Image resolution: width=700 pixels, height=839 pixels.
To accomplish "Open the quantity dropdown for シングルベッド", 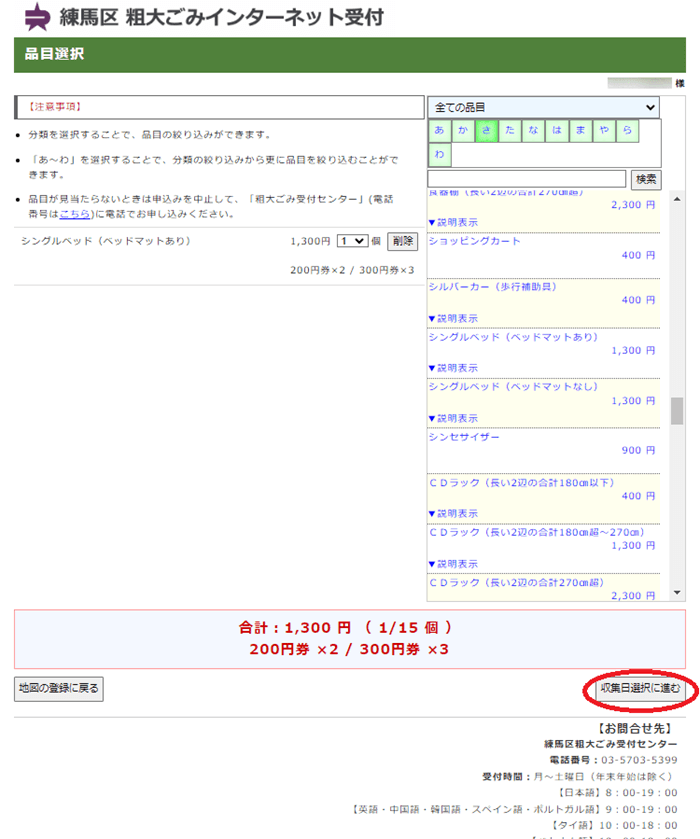I will pyautogui.click(x=352, y=241).
